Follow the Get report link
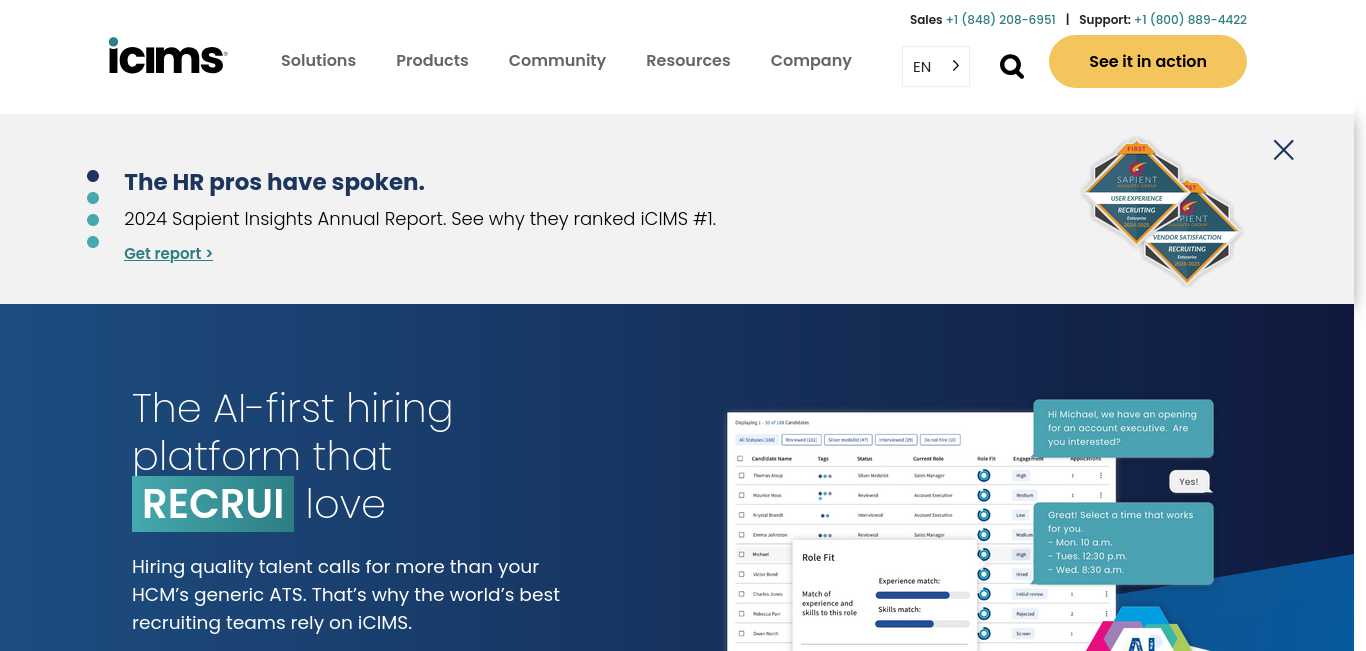The height and width of the screenshot is (651, 1366). coord(168,254)
